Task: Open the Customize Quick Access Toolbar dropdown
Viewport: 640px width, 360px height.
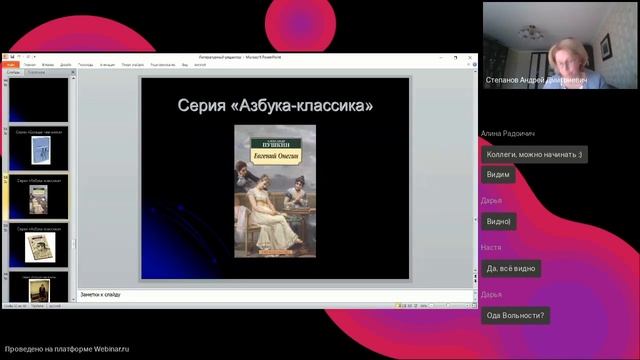Action: point(35,57)
